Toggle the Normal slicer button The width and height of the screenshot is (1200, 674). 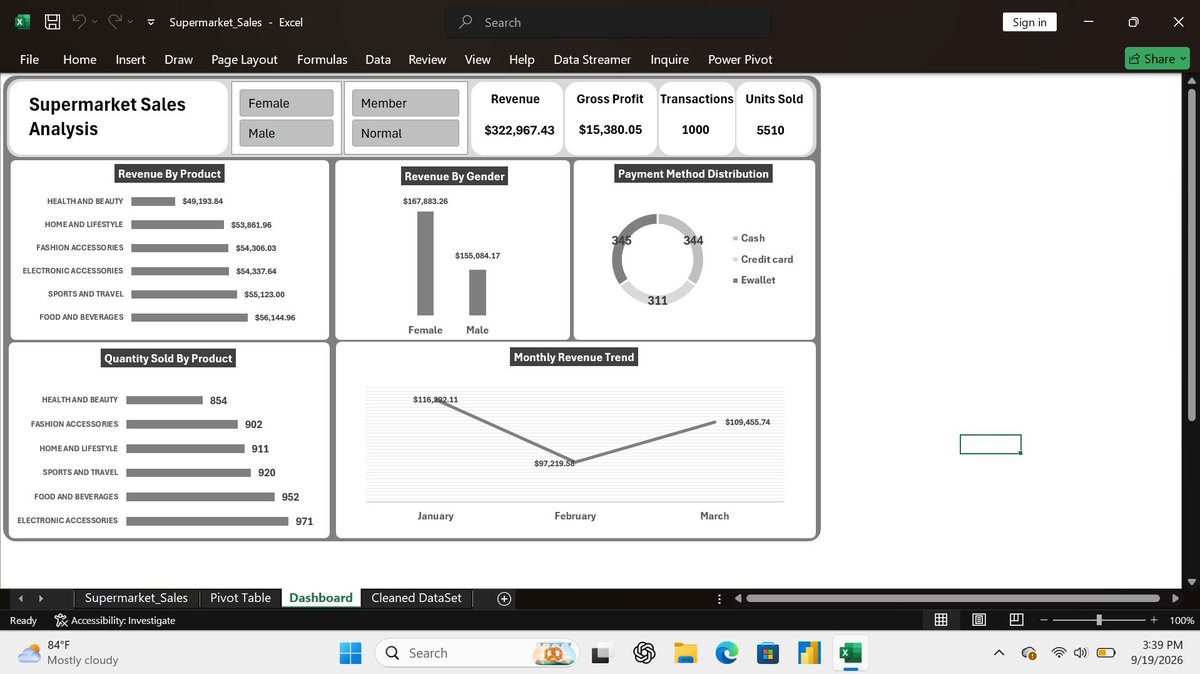click(x=405, y=133)
